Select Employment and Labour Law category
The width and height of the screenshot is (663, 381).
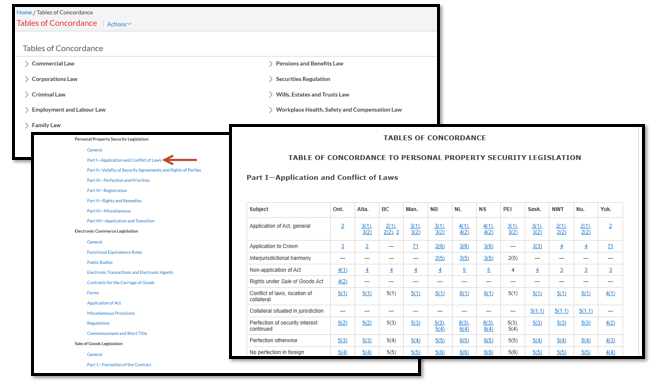tap(68, 110)
